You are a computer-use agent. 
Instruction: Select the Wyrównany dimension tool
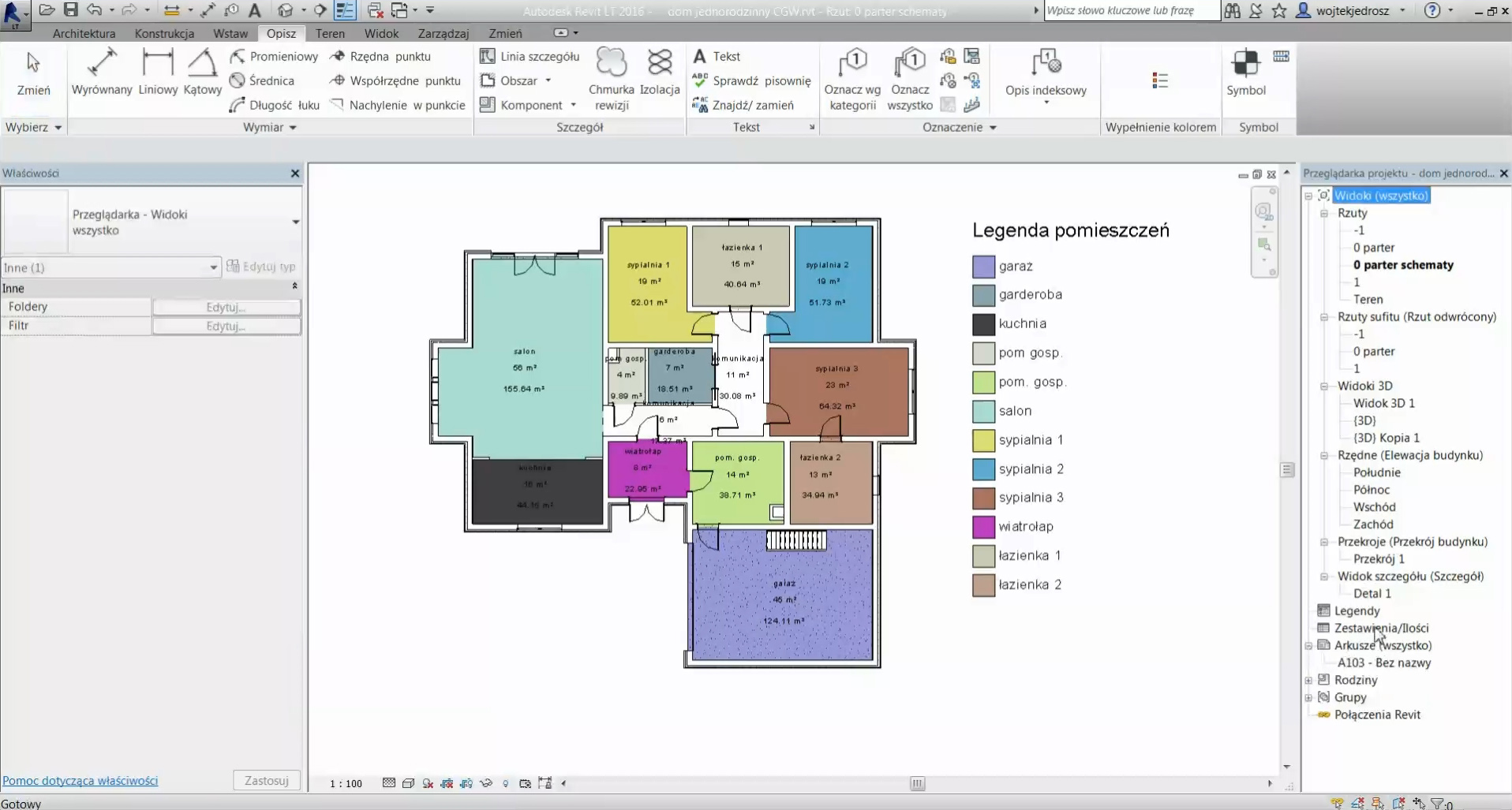click(x=102, y=72)
